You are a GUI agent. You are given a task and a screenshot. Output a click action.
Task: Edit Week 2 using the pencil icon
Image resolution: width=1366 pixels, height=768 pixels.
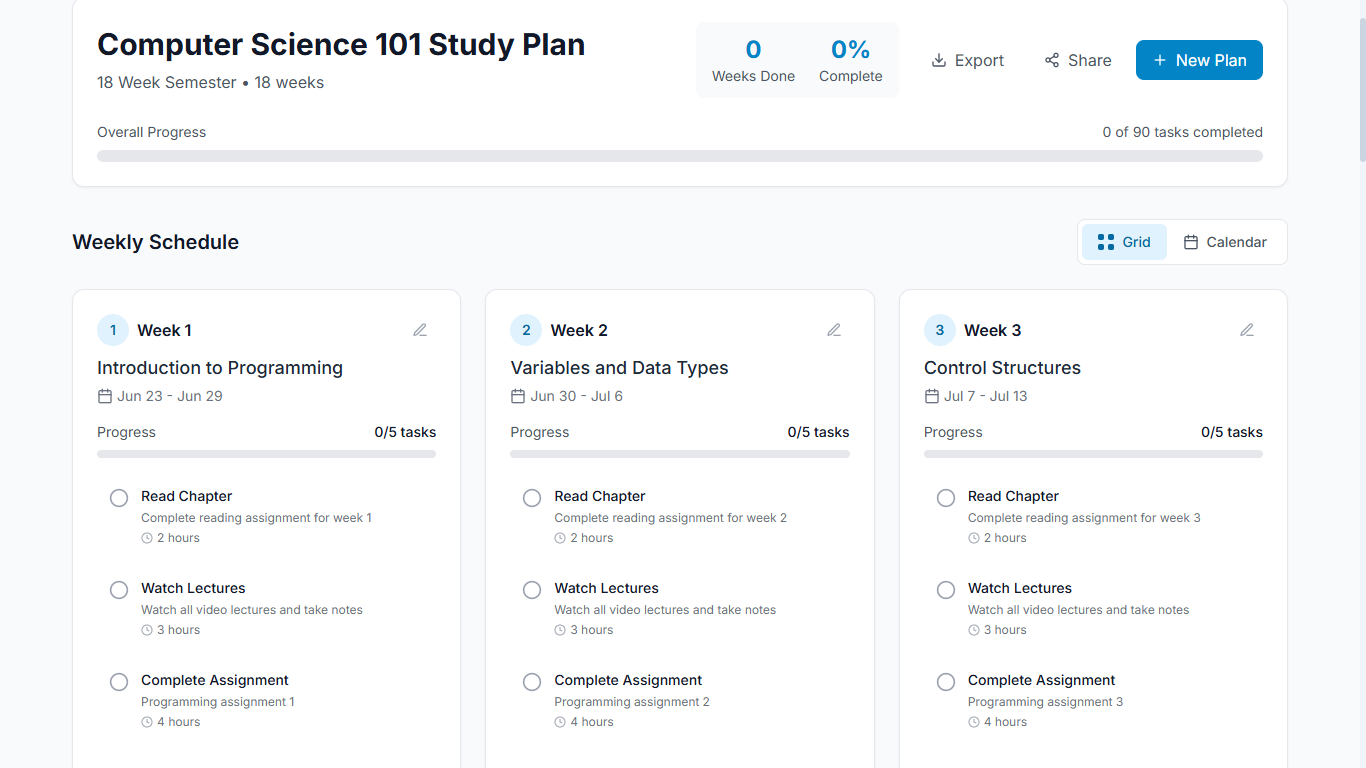tap(834, 330)
